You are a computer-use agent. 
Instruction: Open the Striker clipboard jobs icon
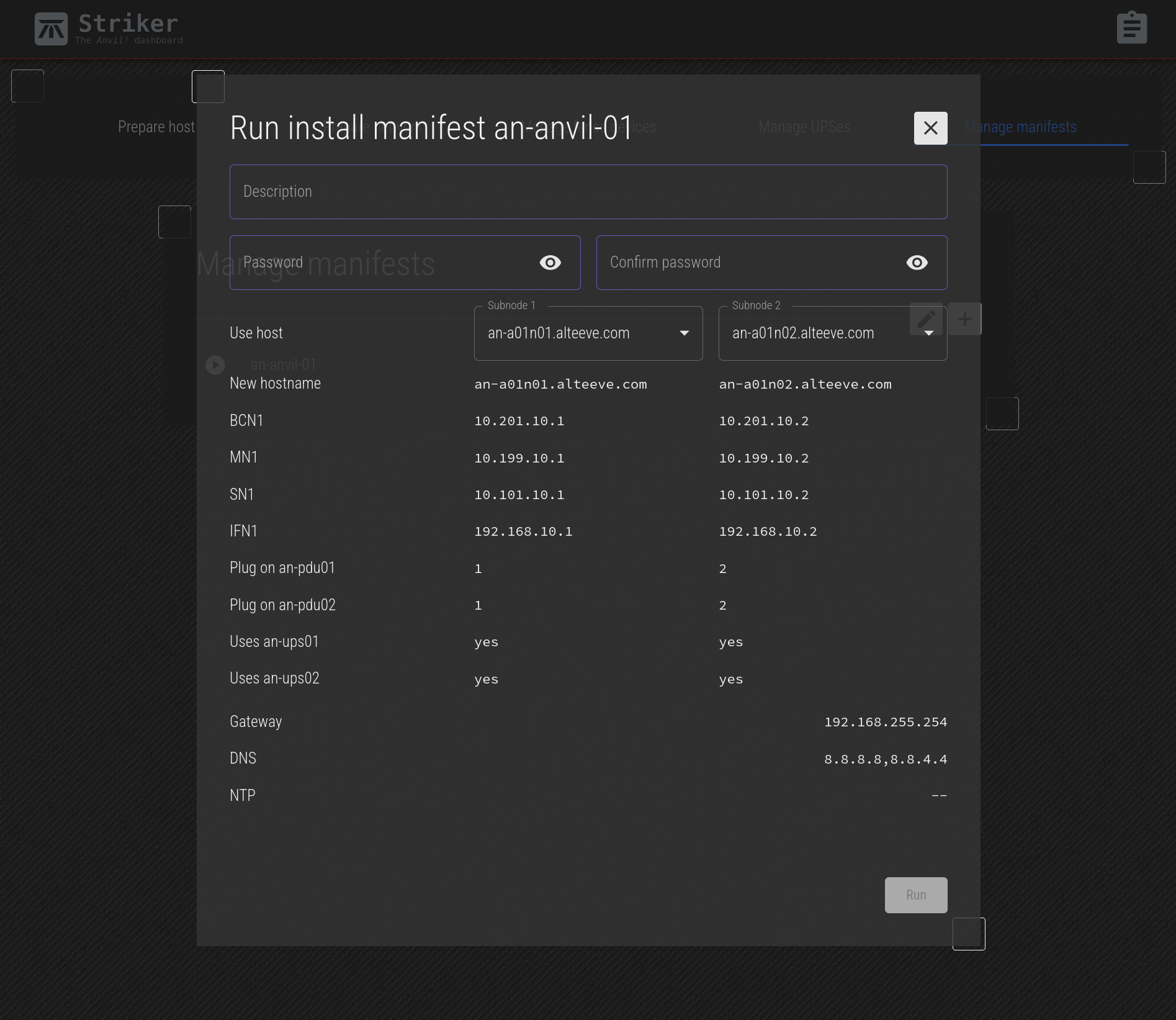(1132, 28)
